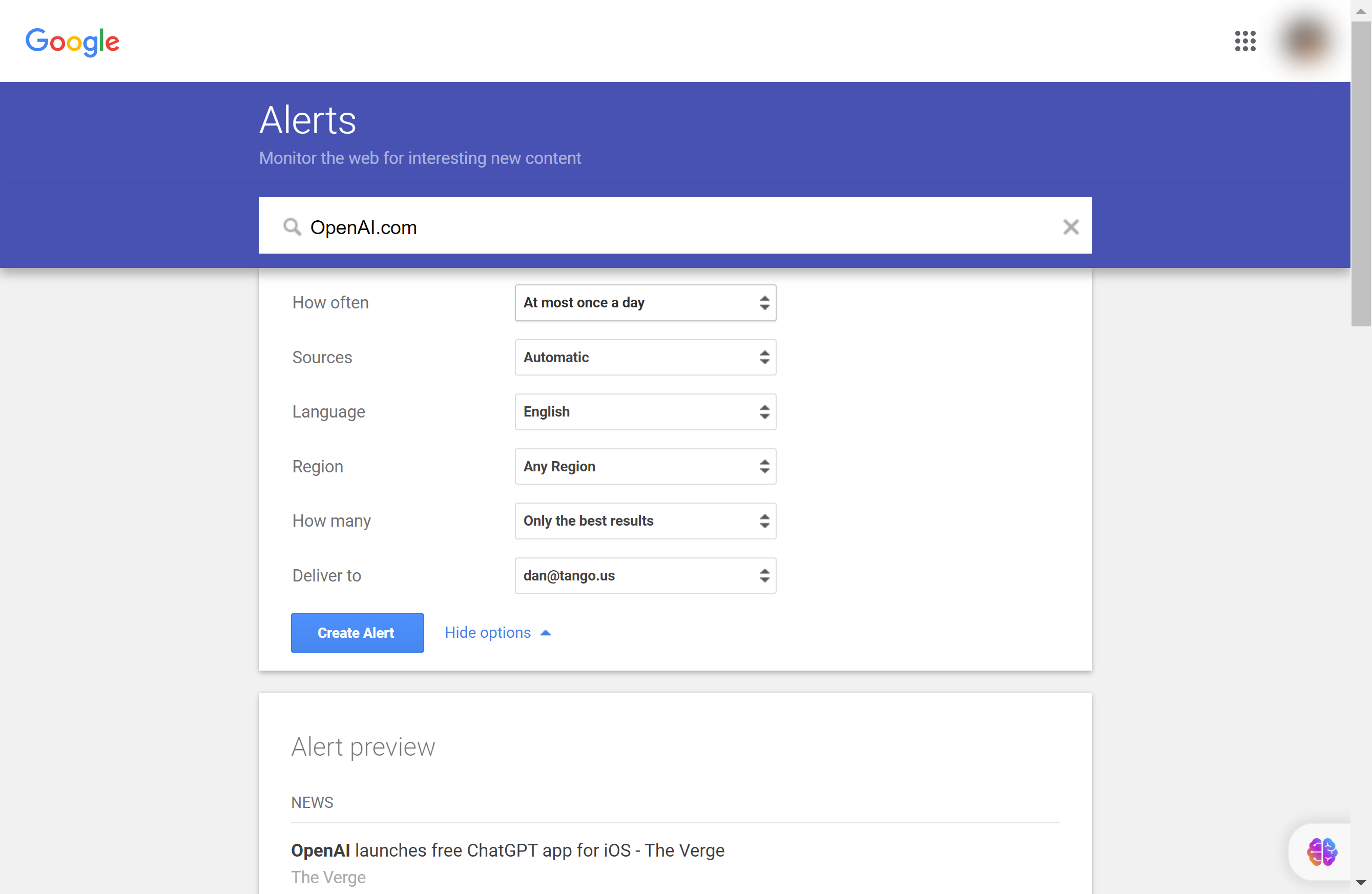The image size is (1372, 894).
Task: Open the Google apps grid
Action: click(1245, 41)
